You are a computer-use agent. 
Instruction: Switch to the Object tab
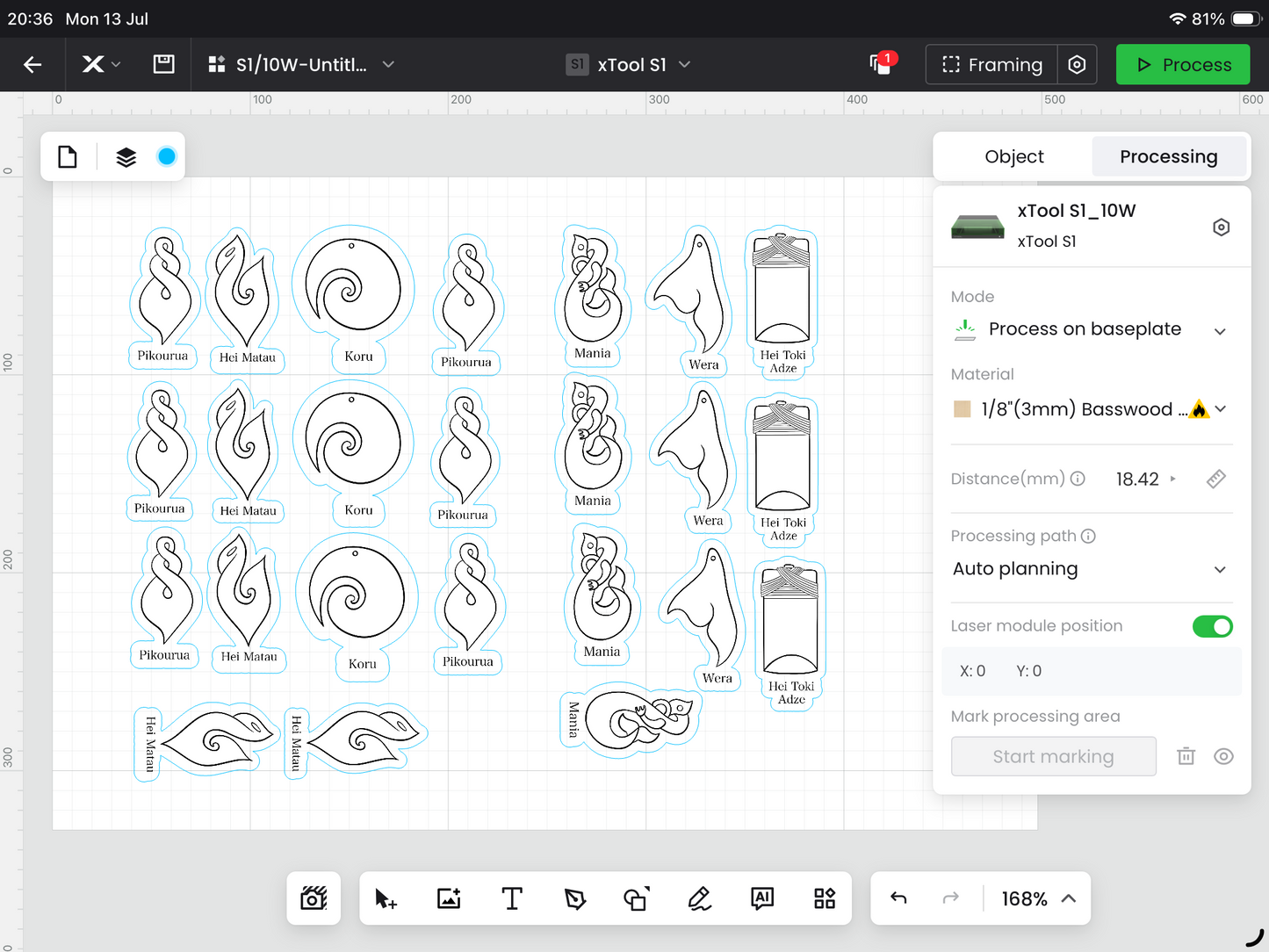(x=1014, y=157)
